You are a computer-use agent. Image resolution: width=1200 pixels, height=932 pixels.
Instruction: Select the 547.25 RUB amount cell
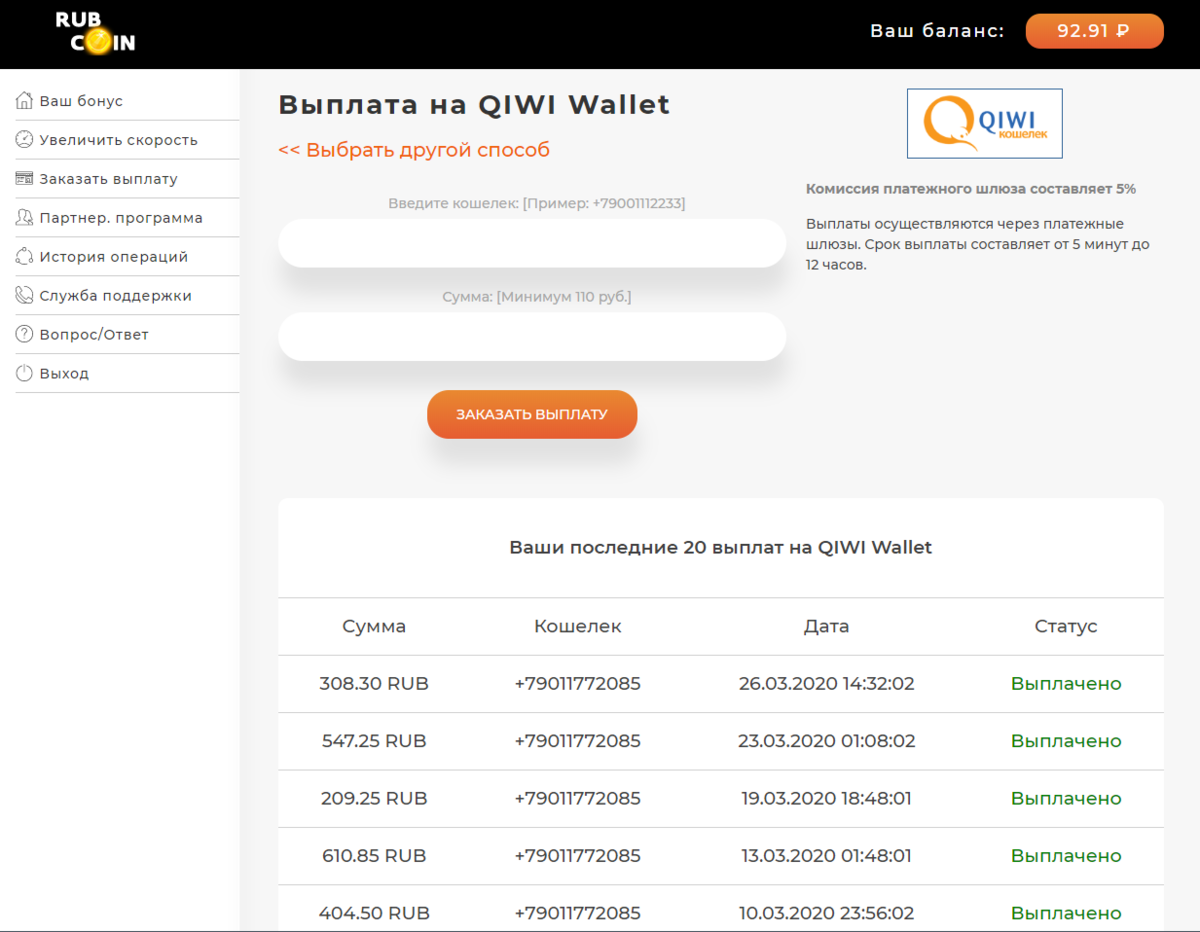(x=374, y=741)
